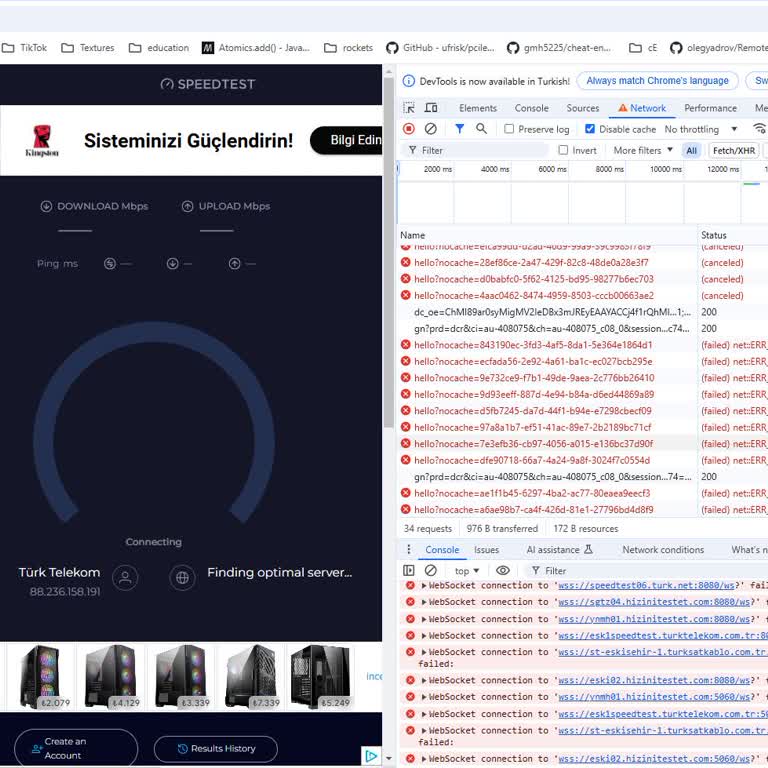This screenshot has height=768, width=768.
Task: Click Create an Account button
Action: coord(76,748)
